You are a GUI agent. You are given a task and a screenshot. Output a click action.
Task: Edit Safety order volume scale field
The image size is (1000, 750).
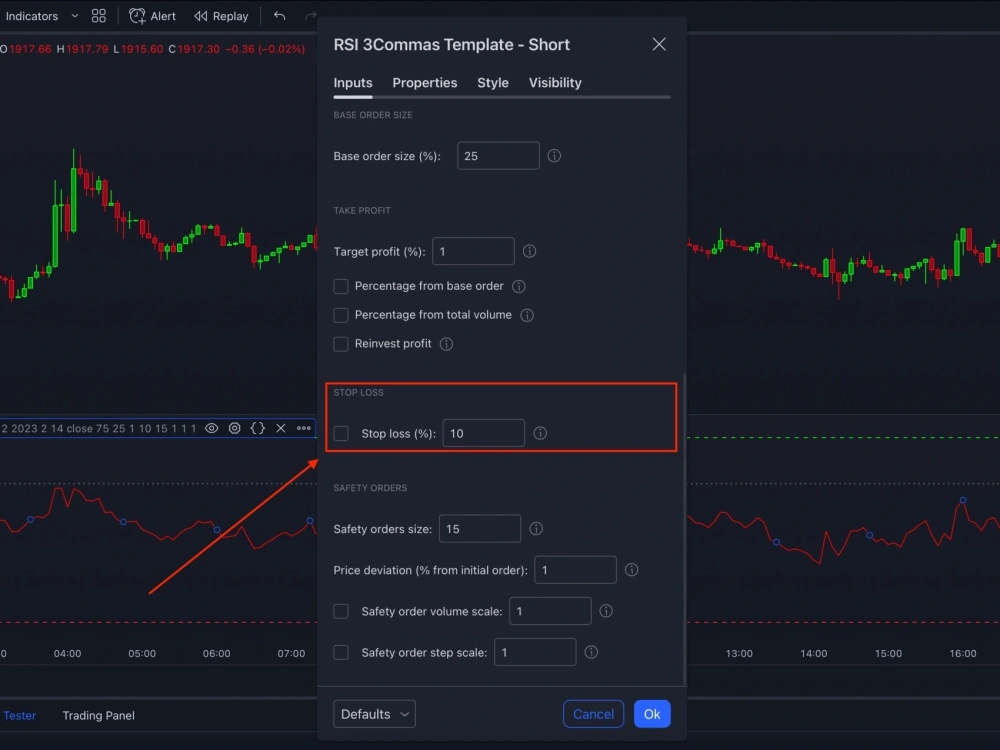550,611
